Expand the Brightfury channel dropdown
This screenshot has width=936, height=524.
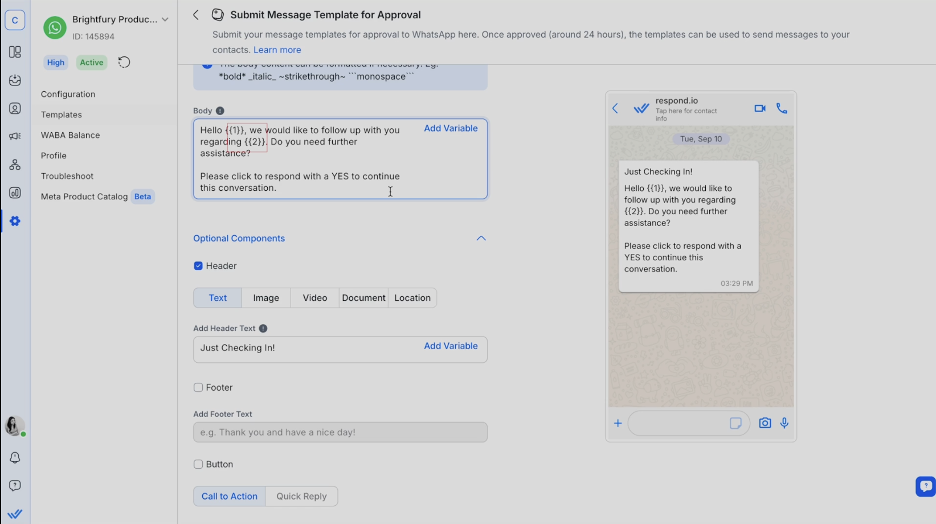165,20
